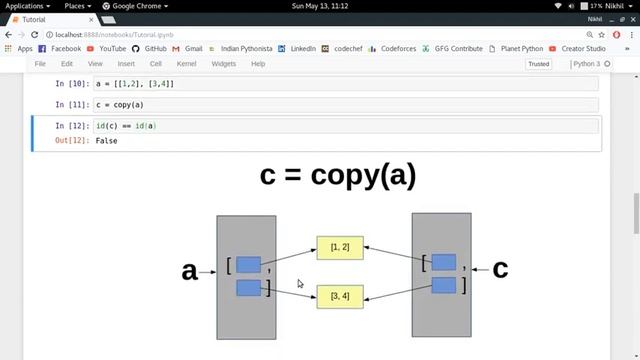Image resolution: width=640 pixels, height=360 pixels.
Task: Open Chrome three-dot menu
Action: 631,35
